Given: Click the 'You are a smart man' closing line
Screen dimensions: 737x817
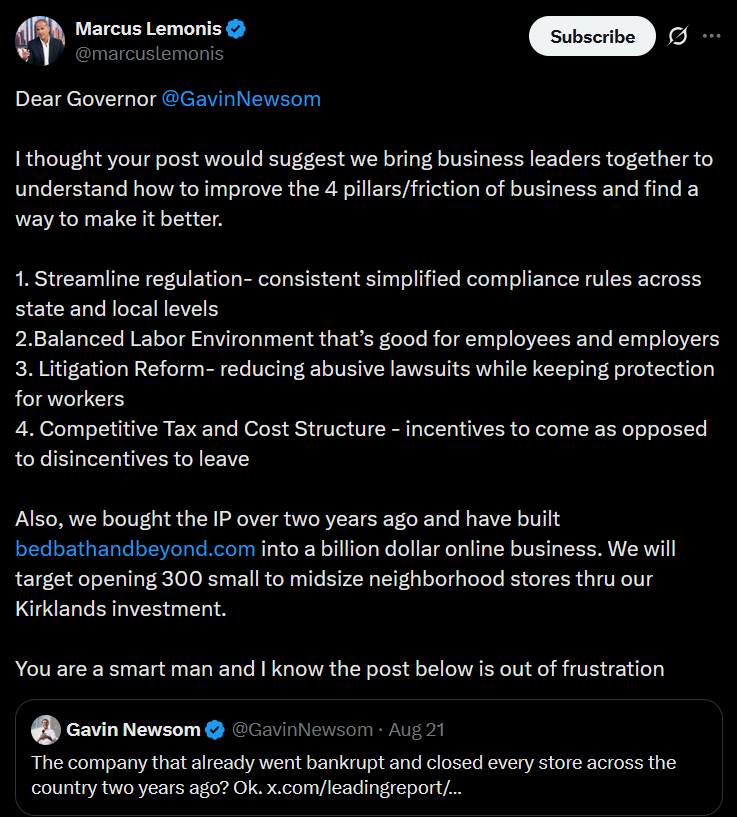Looking at the screenshot, I should (x=339, y=668).
